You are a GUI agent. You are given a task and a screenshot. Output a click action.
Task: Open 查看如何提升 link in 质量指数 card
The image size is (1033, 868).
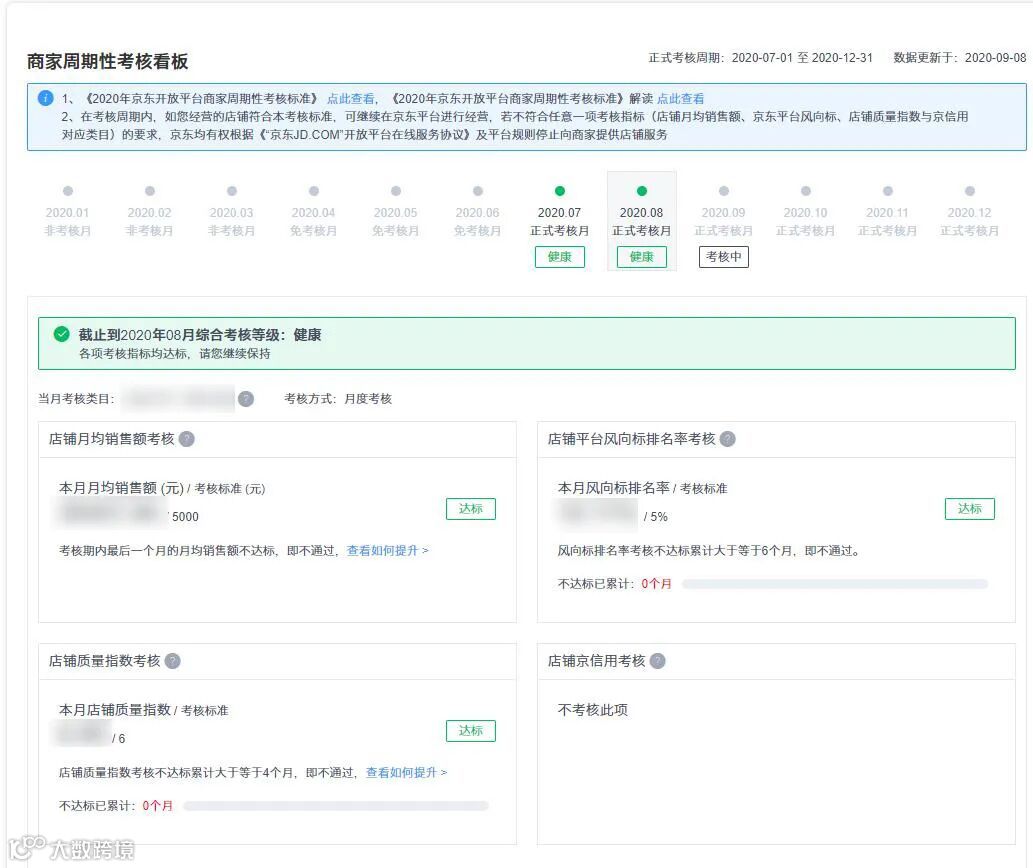(x=406, y=772)
